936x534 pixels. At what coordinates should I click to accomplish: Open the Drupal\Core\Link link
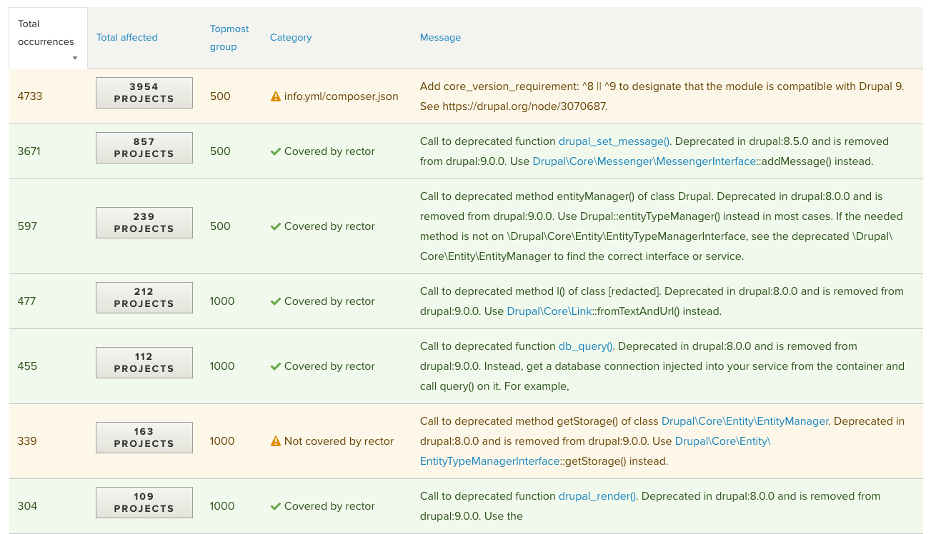tap(549, 311)
